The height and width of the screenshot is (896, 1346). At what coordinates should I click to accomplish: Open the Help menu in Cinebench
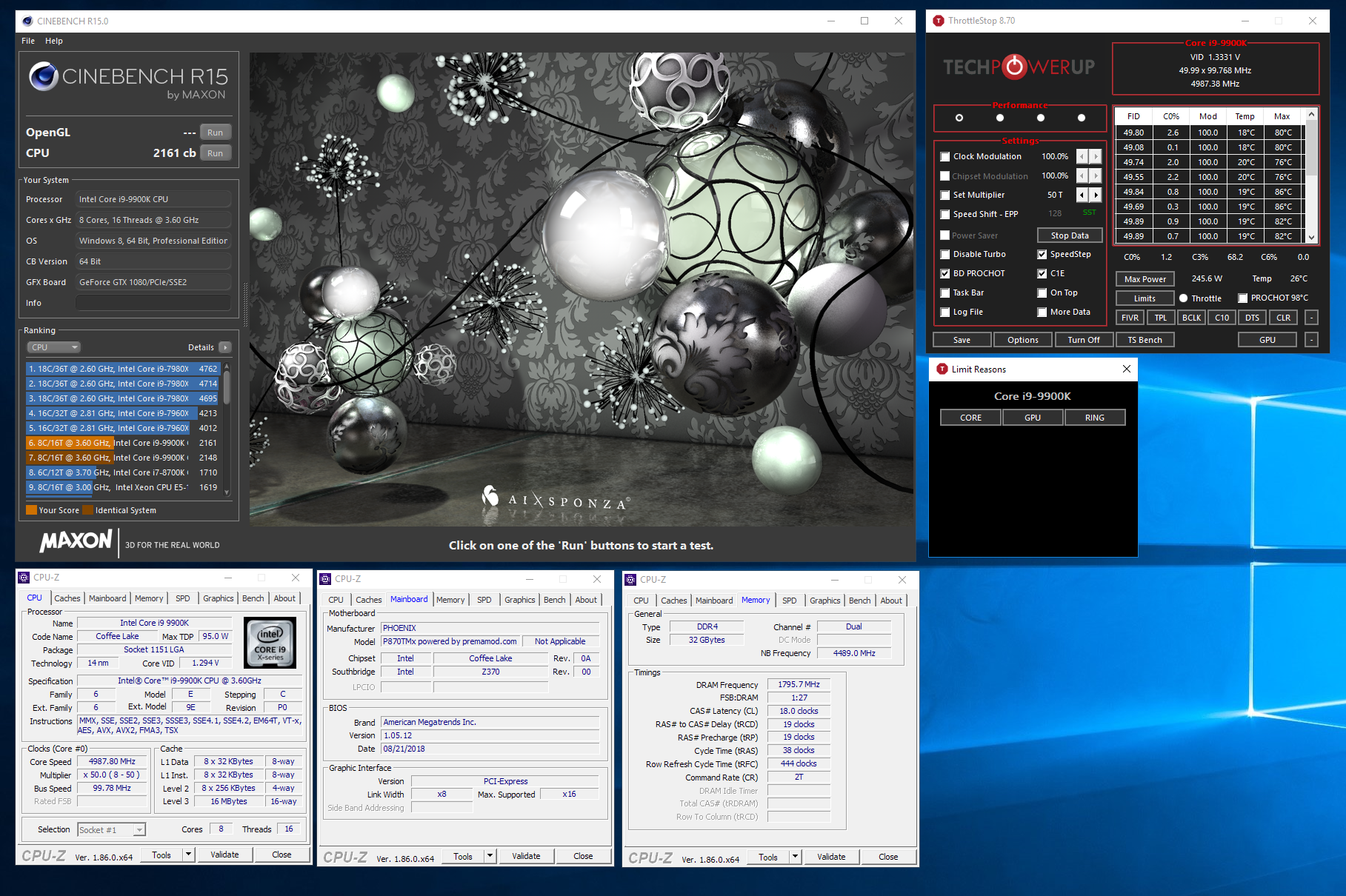(x=54, y=41)
